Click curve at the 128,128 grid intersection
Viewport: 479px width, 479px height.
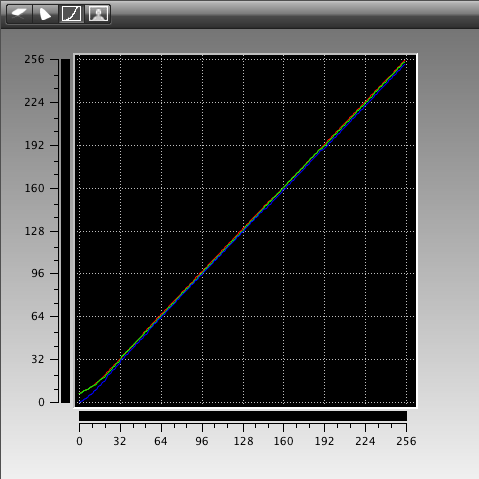coord(243,230)
